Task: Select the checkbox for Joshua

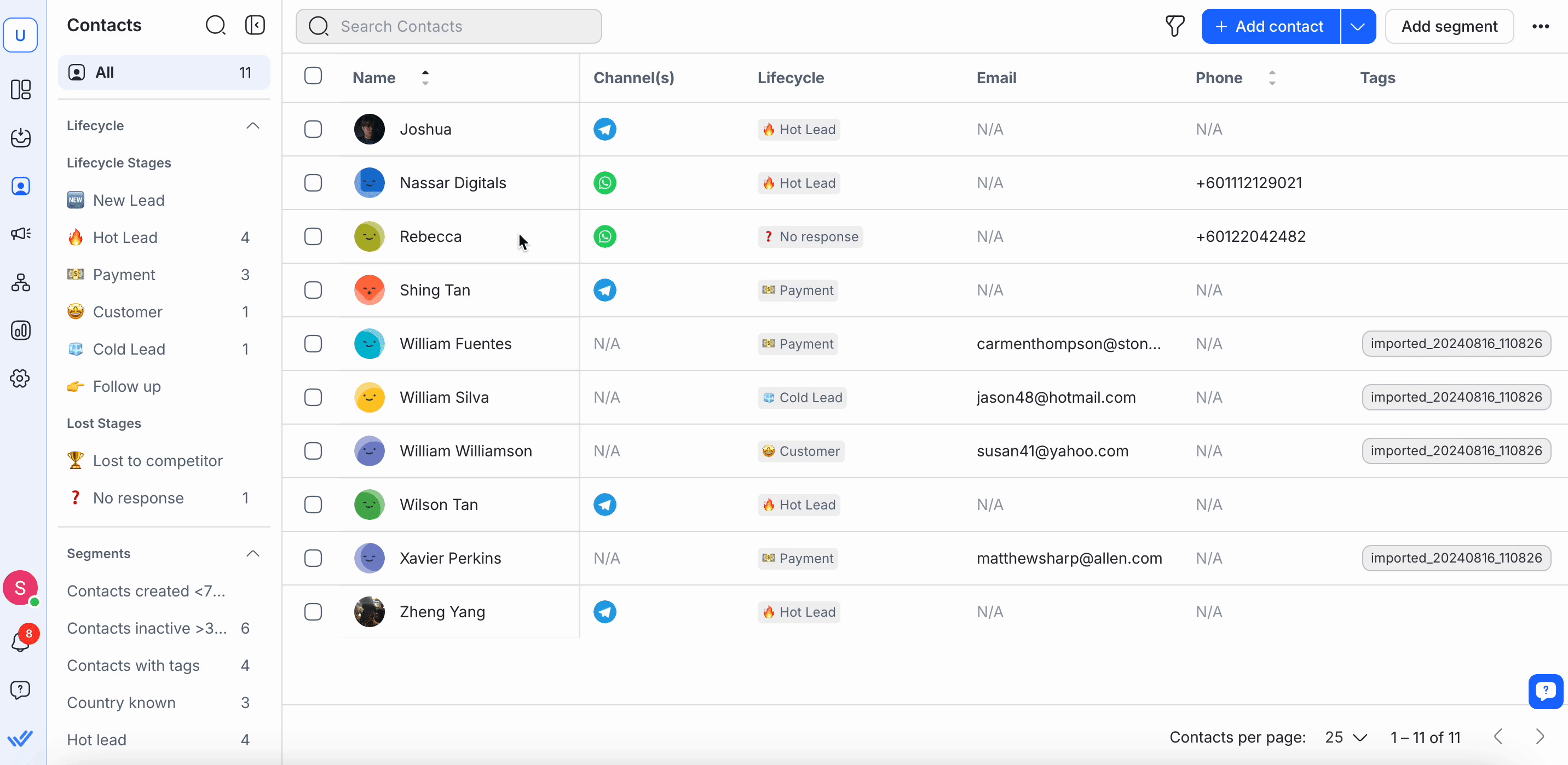Action: point(313,129)
